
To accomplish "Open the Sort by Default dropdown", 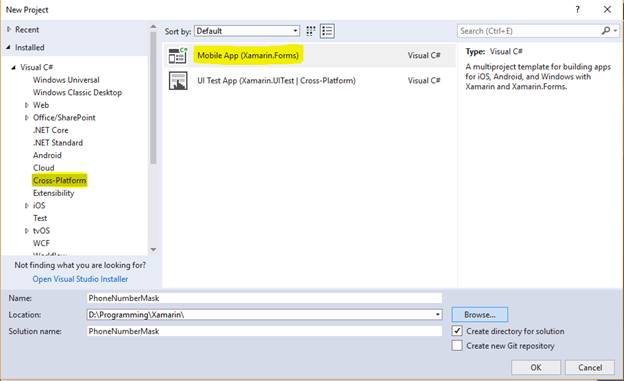I will (x=247, y=31).
